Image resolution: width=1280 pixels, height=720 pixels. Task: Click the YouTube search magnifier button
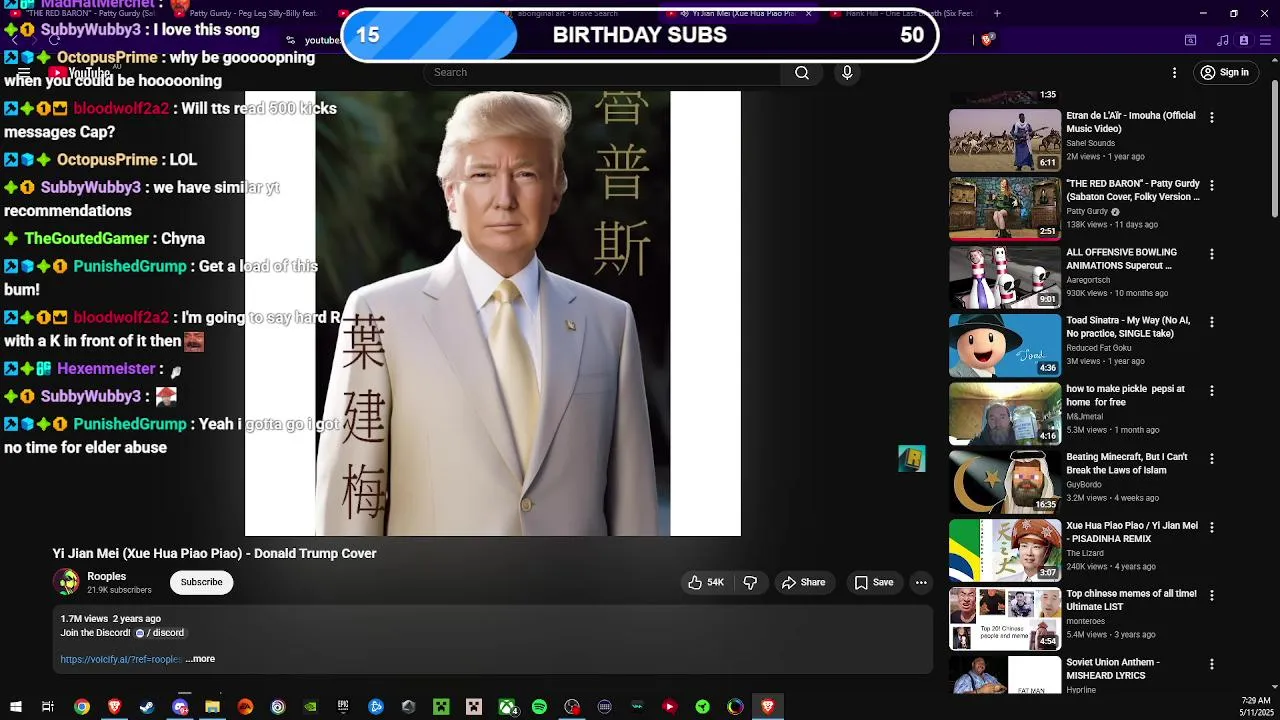[x=801, y=73]
